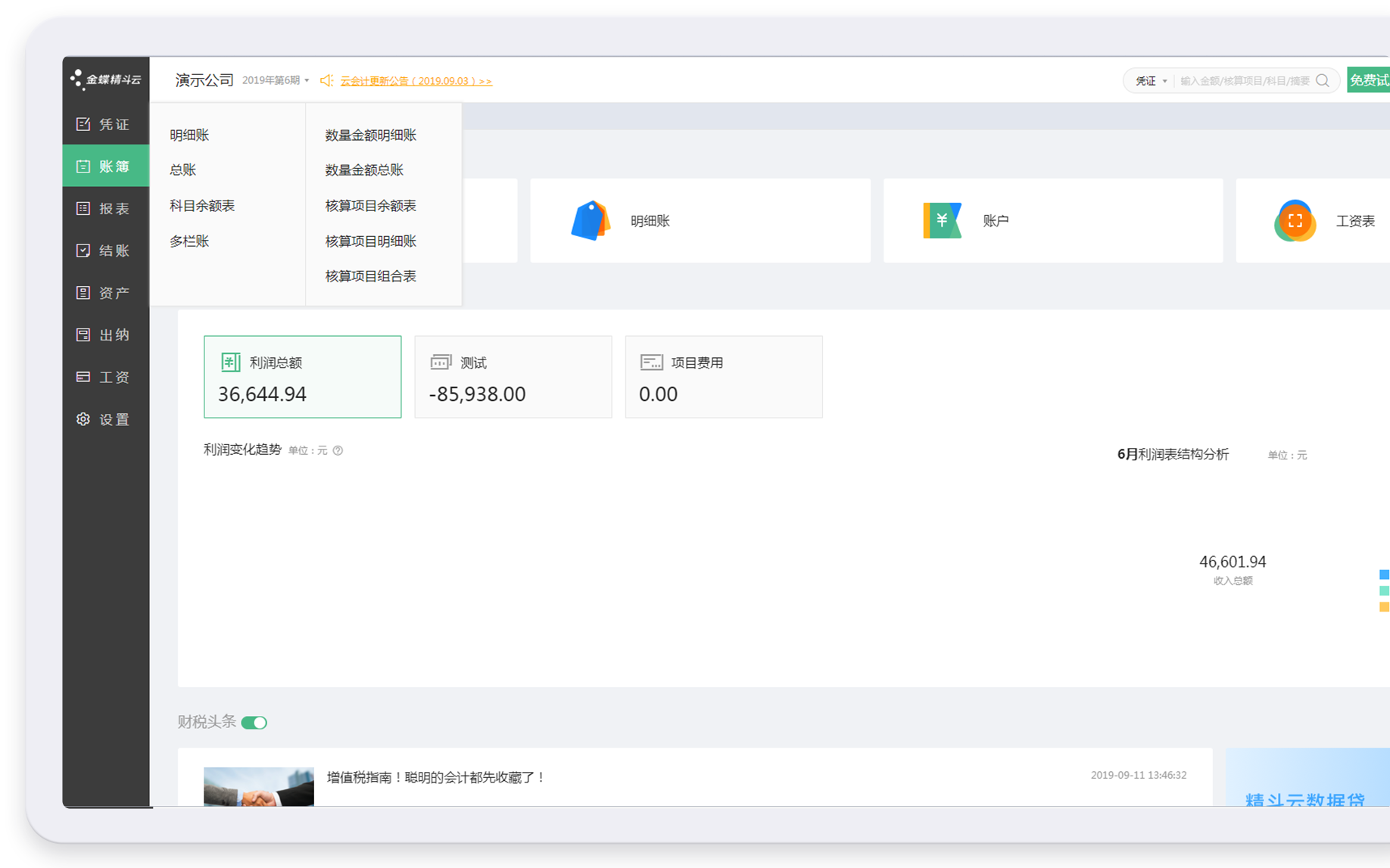Choose 科目余额表 in the submenu
Screen dimensions: 1390x868
click(202, 206)
